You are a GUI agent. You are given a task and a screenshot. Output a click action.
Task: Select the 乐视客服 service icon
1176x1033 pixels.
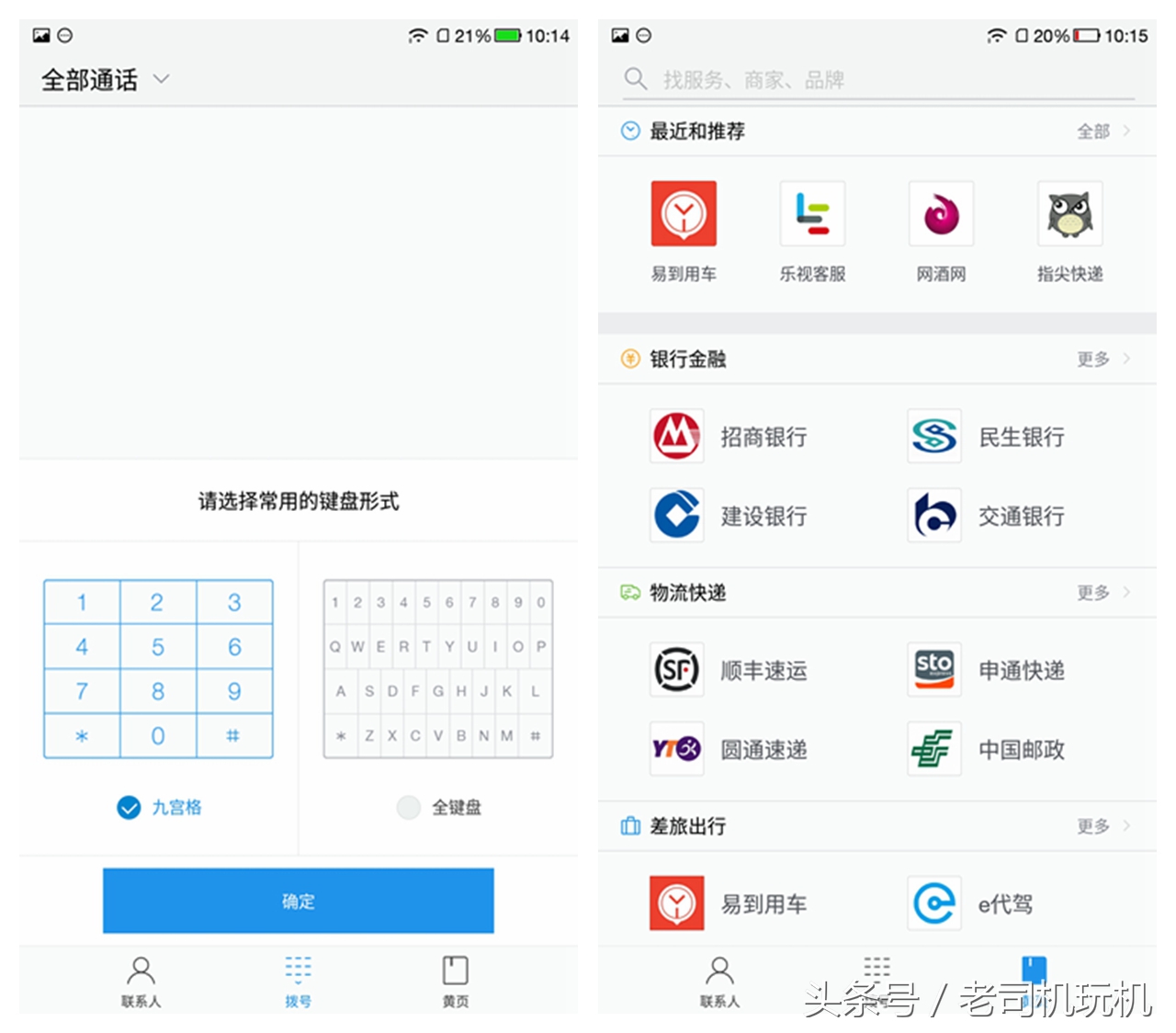(x=812, y=215)
